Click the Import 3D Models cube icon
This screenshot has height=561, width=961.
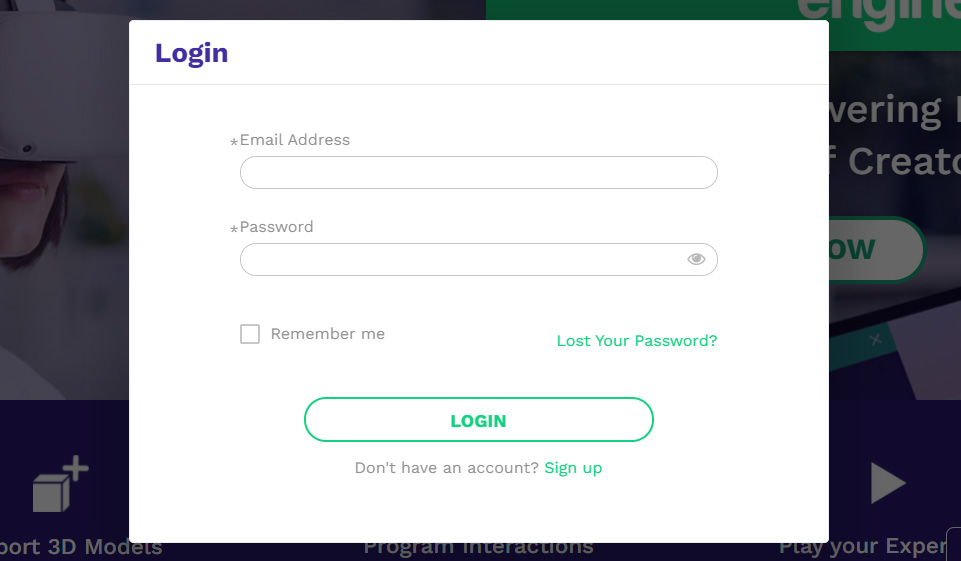60,485
